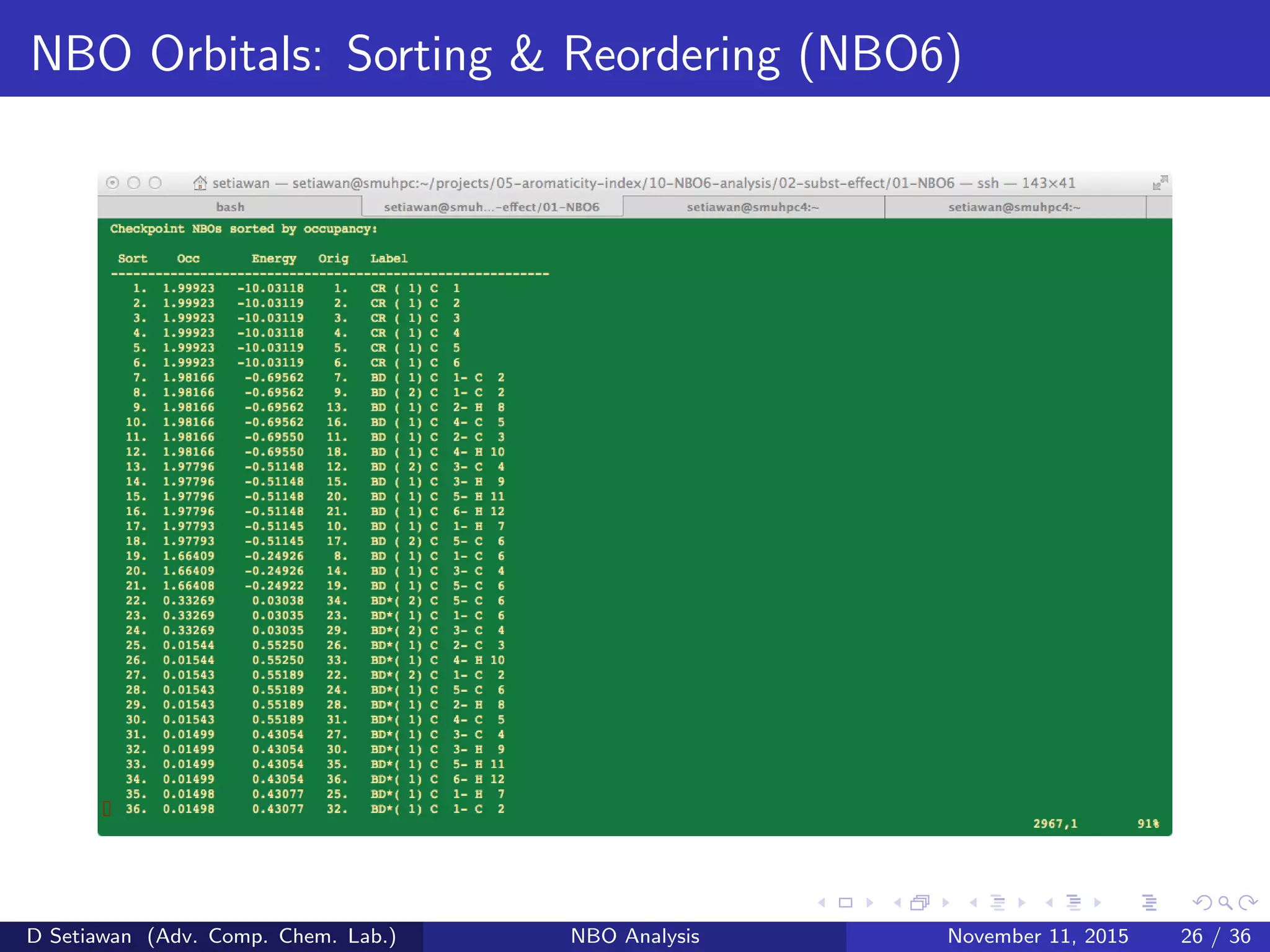This screenshot has height=952, width=1270.
Task: Open the third tab setiawan@smuhpc4:~
Action: tap(753, 207)
